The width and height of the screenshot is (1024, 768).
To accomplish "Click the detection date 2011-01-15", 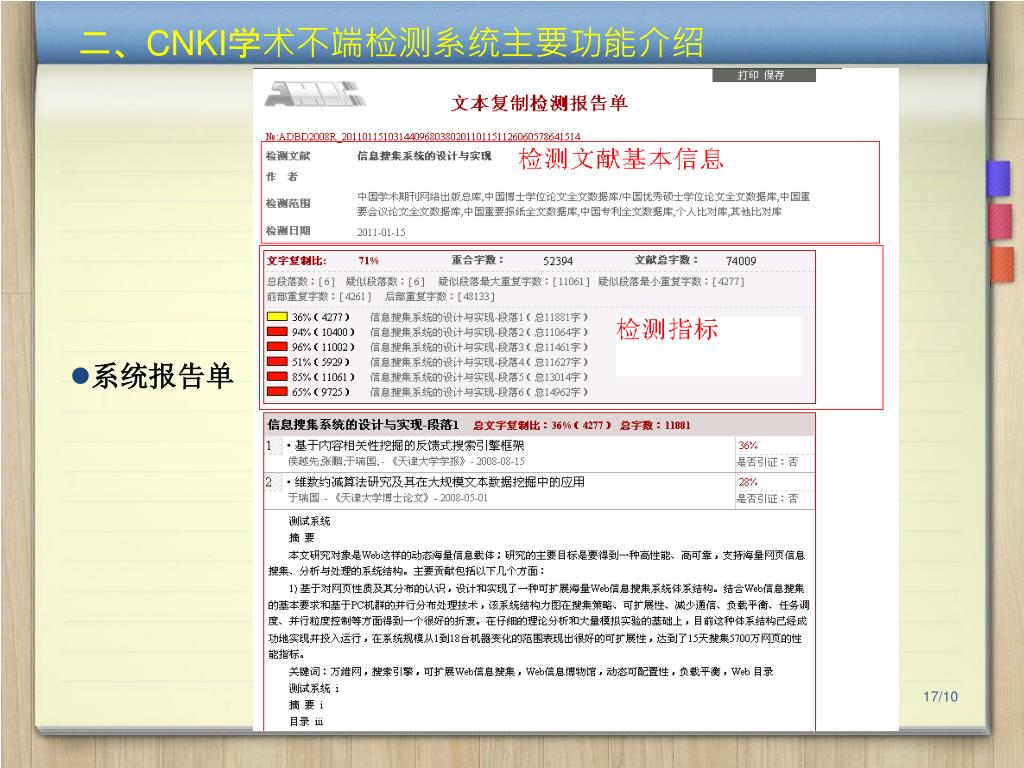I will (381, 232).
